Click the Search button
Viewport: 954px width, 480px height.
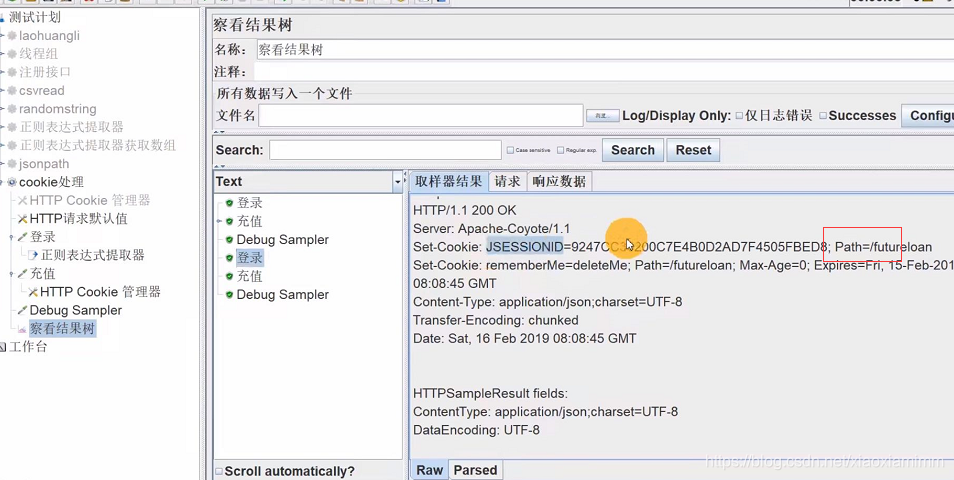(633, 150)
